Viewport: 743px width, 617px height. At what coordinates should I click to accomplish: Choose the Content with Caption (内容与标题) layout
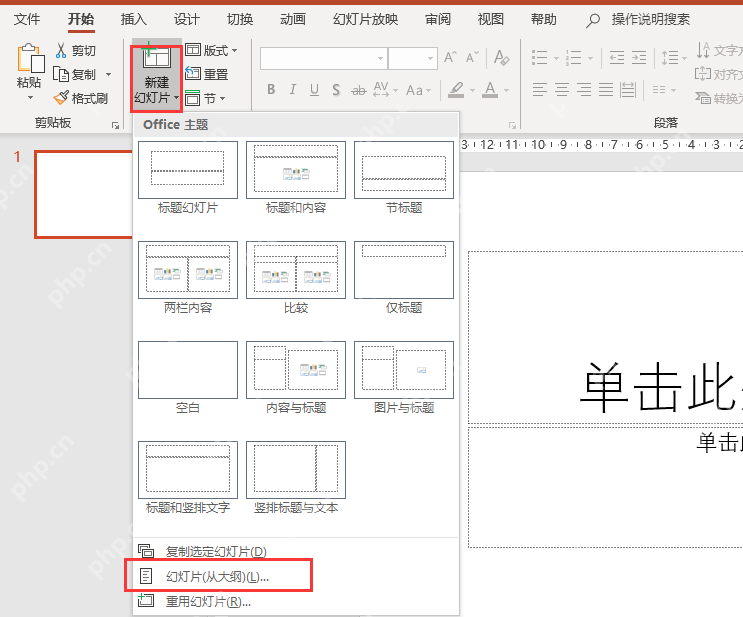(x=296, y=378)
